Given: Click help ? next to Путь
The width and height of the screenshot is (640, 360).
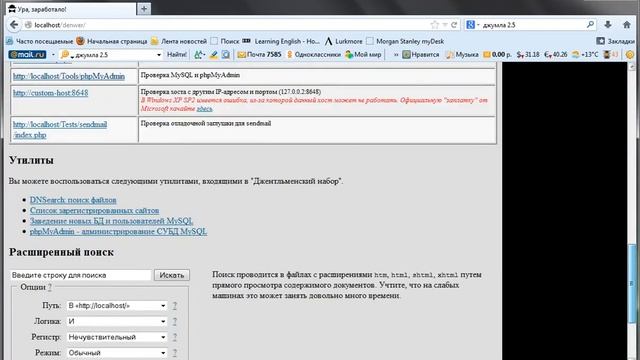Looking at the screenshot, I should pyautogui.click(x=174, y=305).
